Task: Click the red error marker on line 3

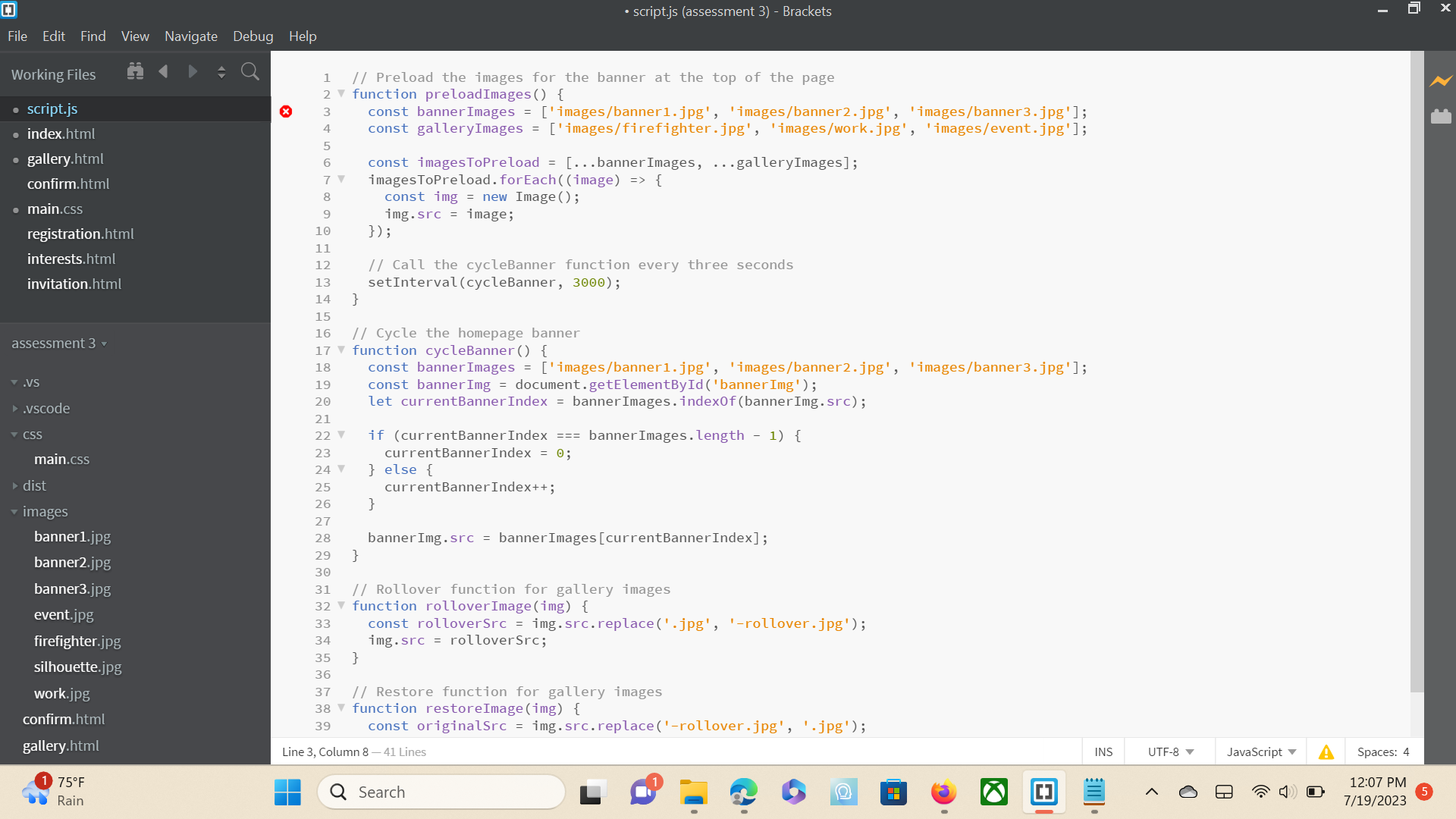Action: click(x=286, y=111)
